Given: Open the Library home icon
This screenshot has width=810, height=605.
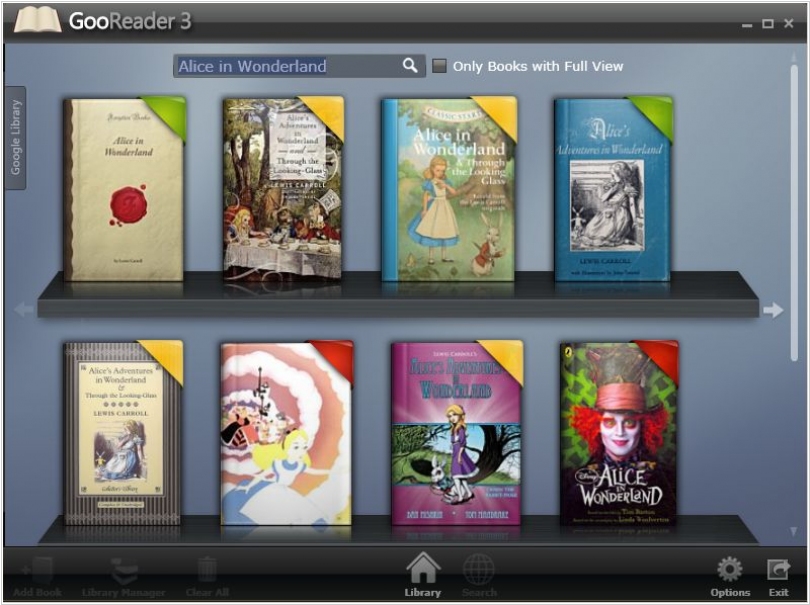Looking at the screenshot, I should (422, 569).
